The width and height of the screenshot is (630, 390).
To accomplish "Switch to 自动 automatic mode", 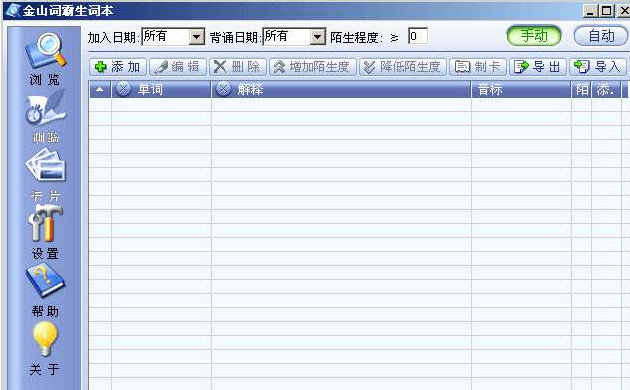I will tap(601, 36).
